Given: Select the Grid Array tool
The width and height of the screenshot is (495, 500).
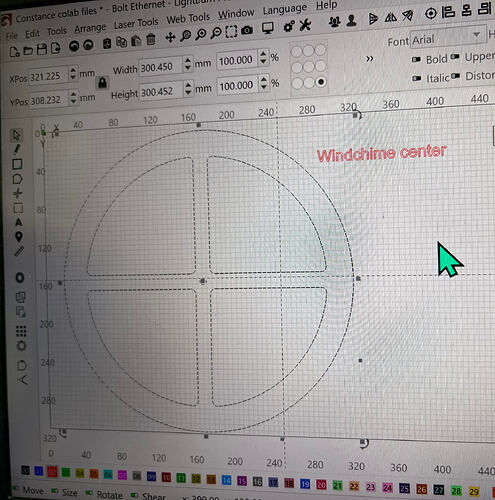Looking at the screenshot, I should click(21, 331).
